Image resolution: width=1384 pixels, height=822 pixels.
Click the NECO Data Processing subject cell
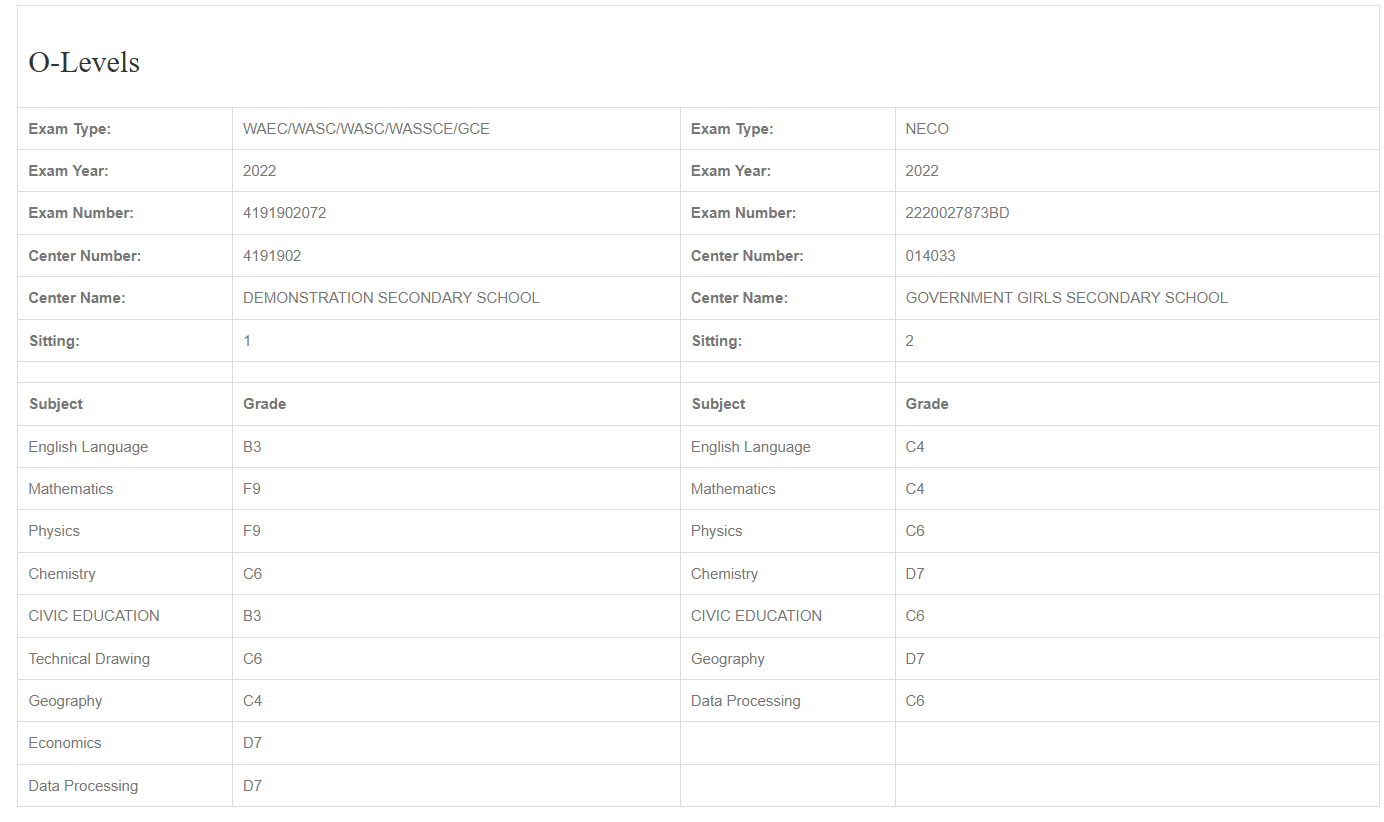point(745,701)
